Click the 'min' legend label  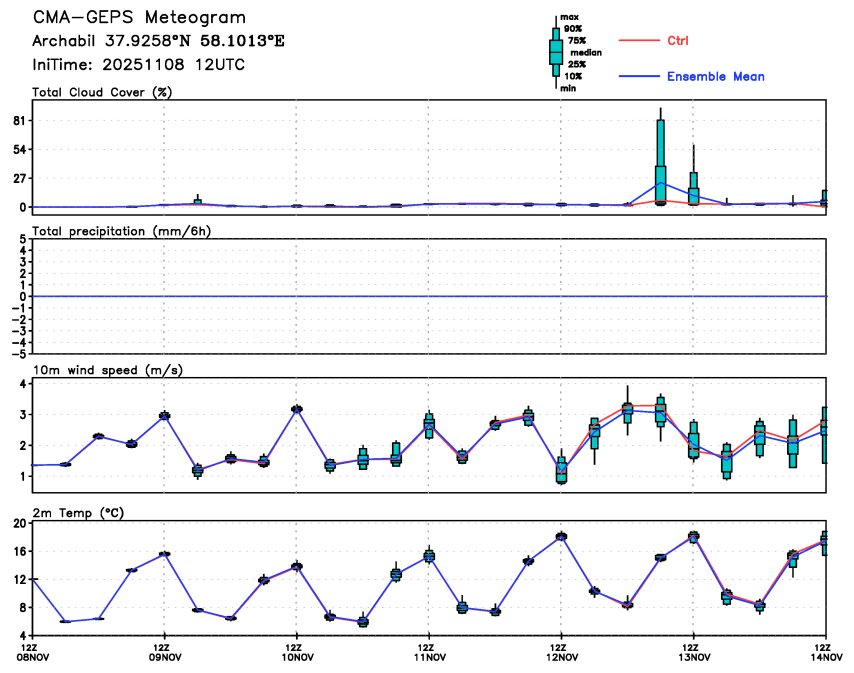tap(568, 88)
